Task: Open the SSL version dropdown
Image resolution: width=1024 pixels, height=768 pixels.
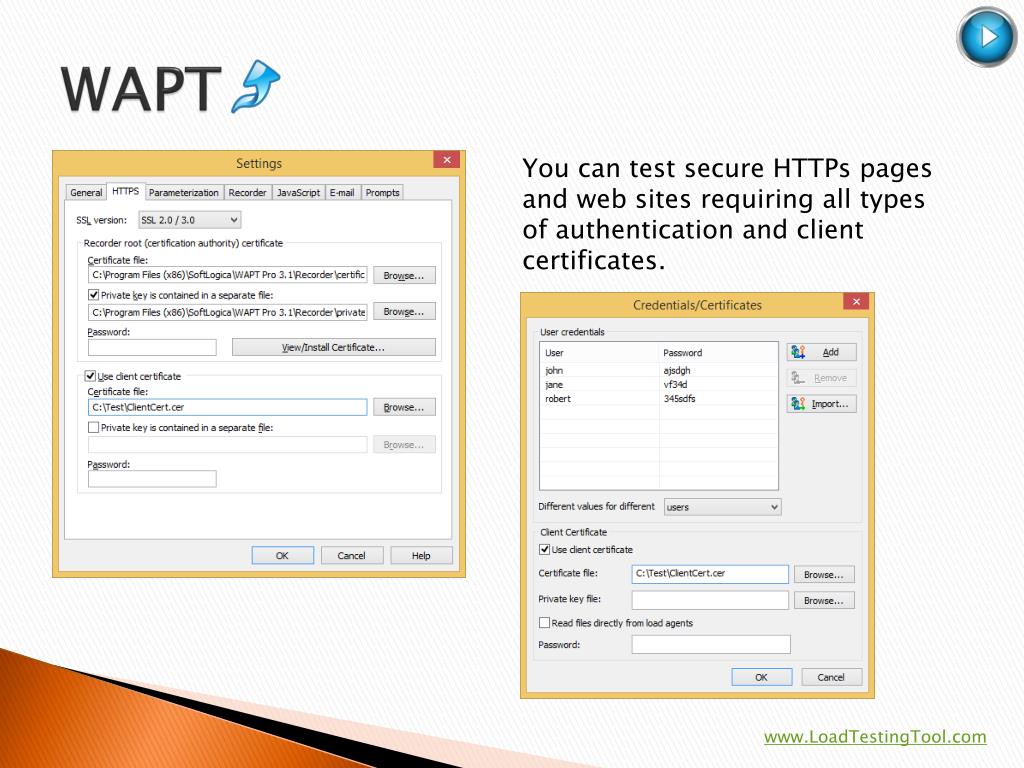Action: (189, 220)
